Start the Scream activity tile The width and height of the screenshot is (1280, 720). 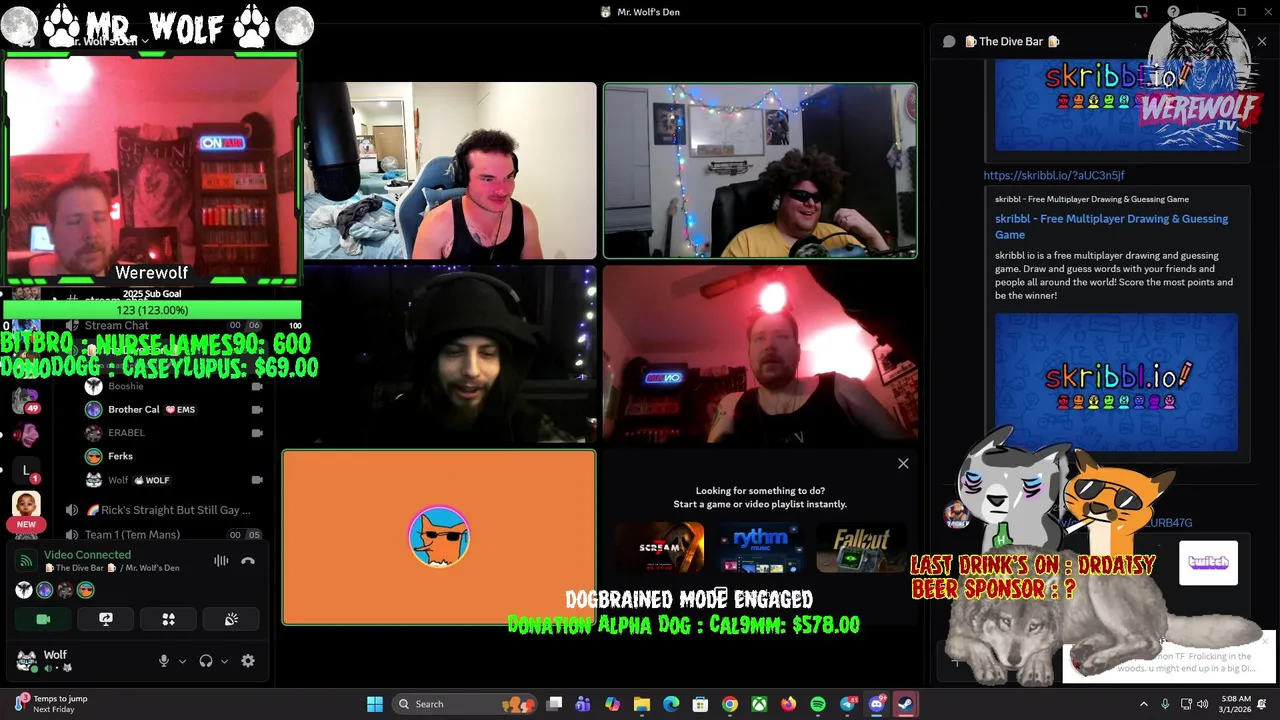tap(659, 548)
